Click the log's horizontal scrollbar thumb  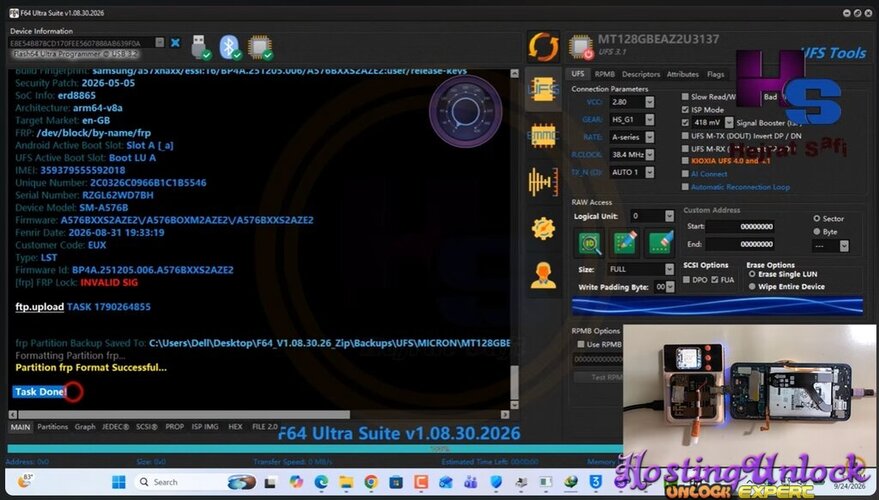point(184,414)
